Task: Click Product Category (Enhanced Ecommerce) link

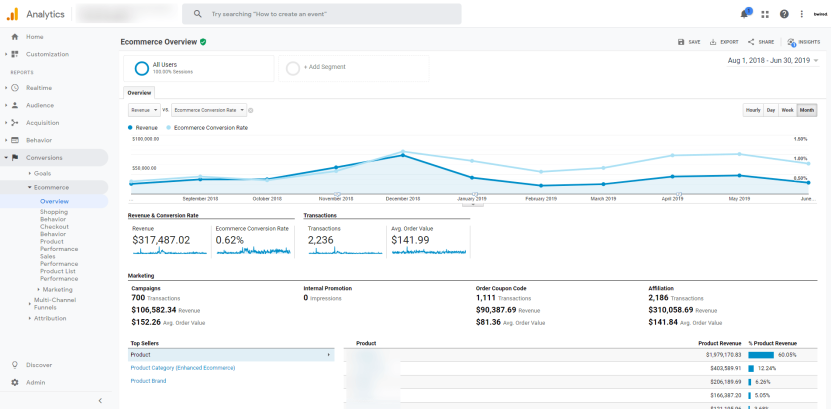Action: (182, 368)
